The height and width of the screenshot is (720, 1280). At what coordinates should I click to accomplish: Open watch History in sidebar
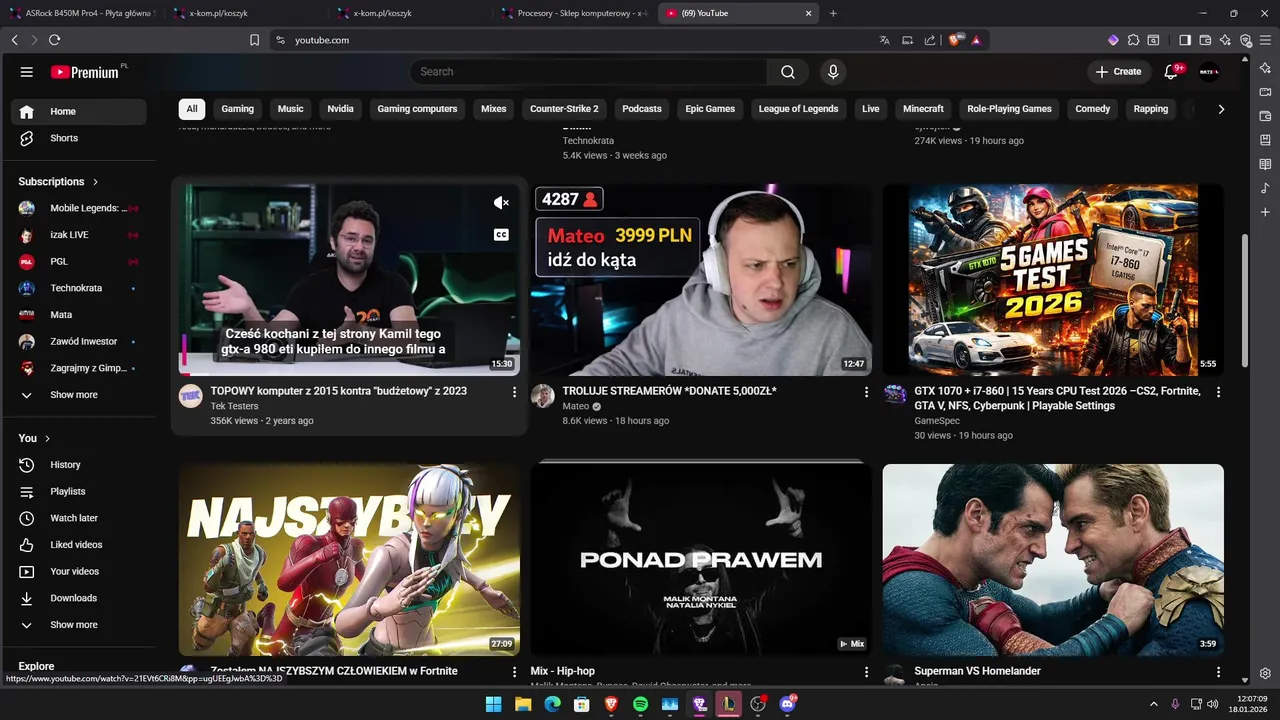(78, 465)
